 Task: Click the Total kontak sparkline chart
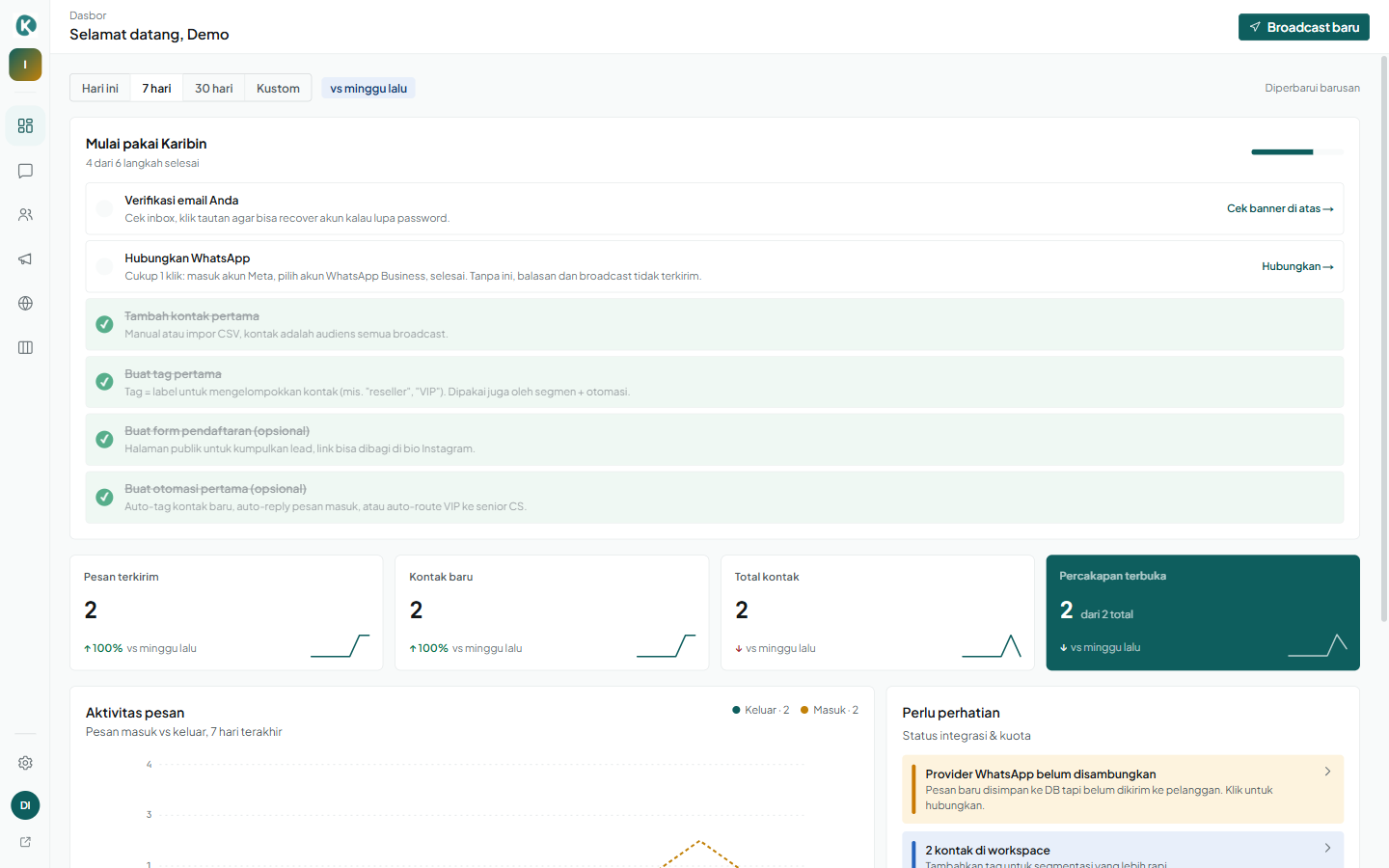pos(992,645)
